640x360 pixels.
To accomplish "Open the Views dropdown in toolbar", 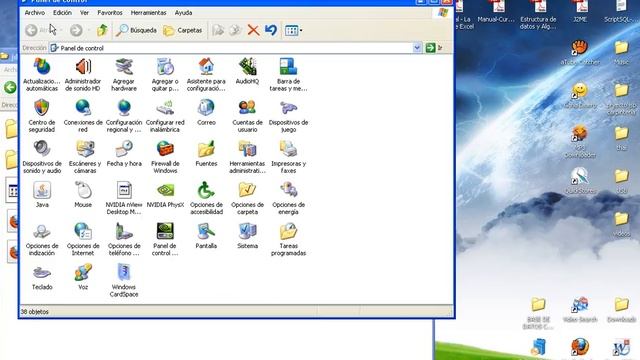I will tap(293, 30).
